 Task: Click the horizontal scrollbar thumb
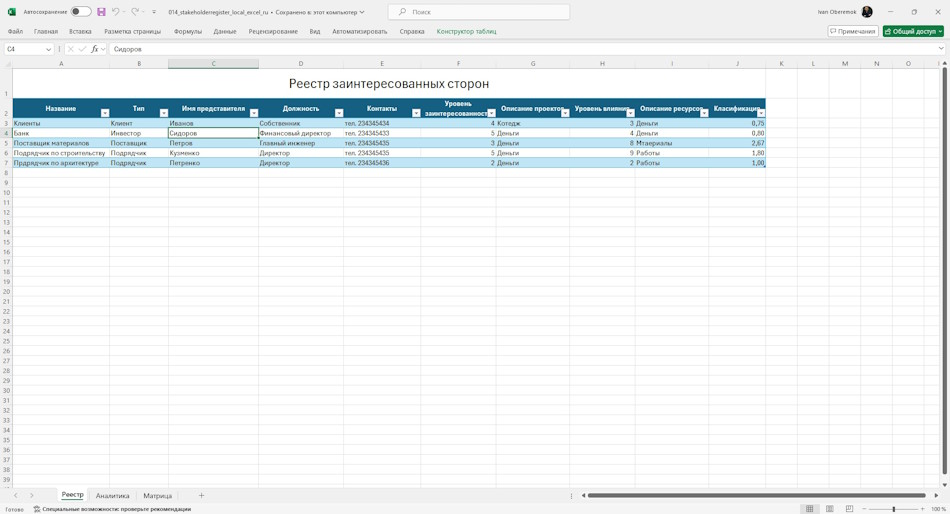coord(756,495)
